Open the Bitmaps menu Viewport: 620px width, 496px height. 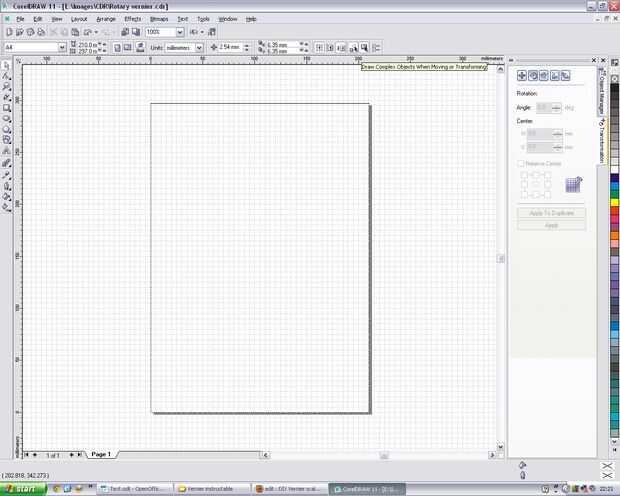[159, 19]
